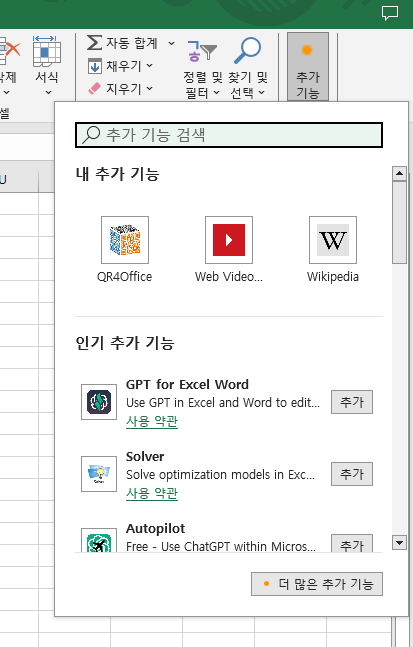This screenshot has height=647, width=413.
Task: Click the scrollbar up arrow in add-ins panel
Action: point(399,174)
